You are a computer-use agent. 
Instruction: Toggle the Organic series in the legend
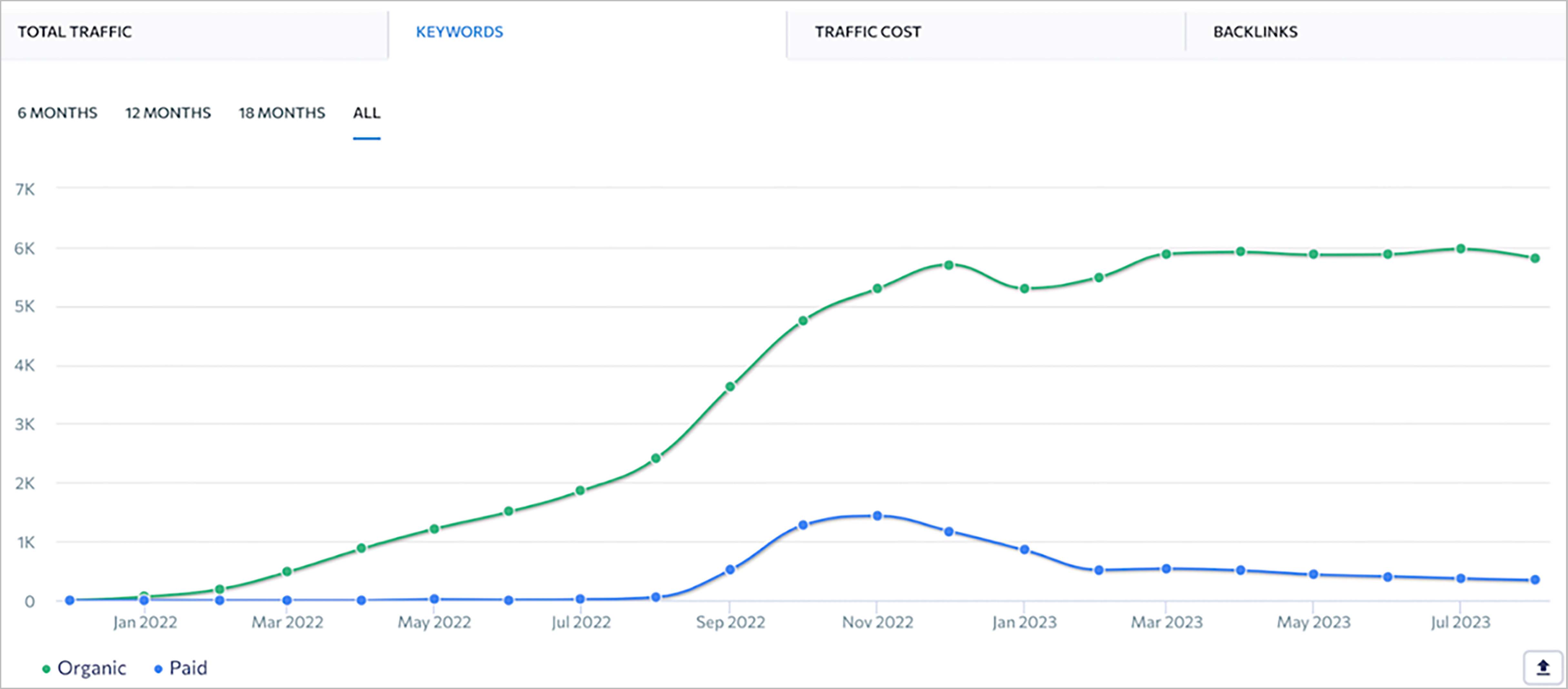[x=91, y=668]
